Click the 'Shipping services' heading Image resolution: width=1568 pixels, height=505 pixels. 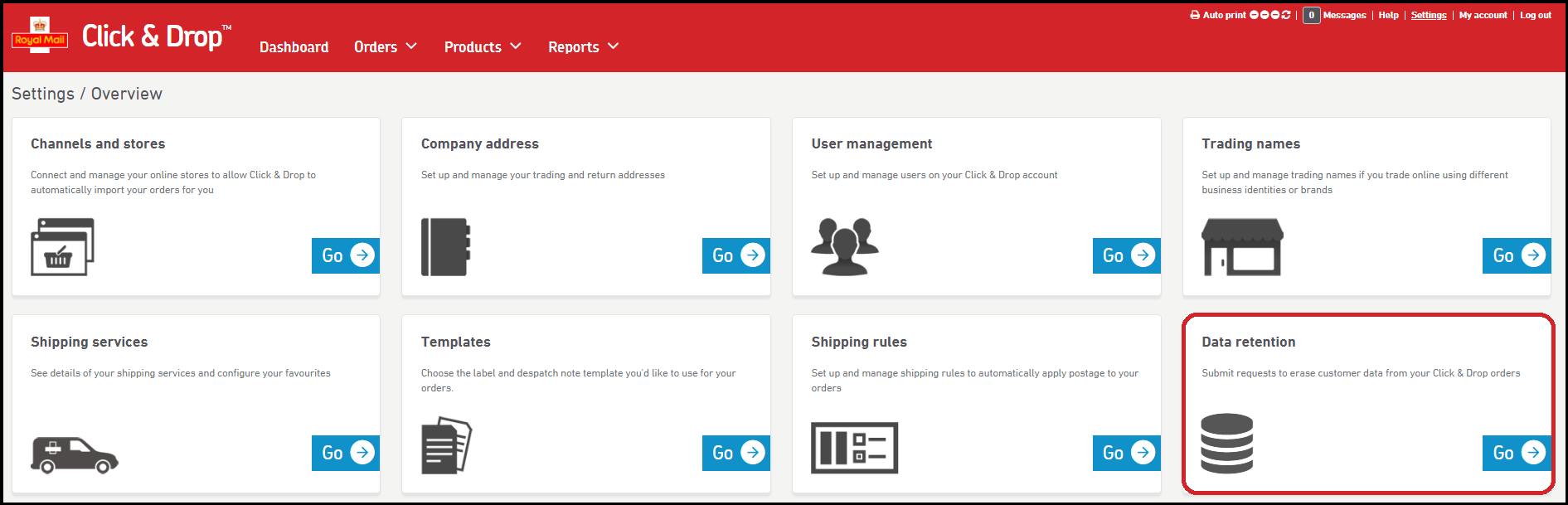[90, 342]
